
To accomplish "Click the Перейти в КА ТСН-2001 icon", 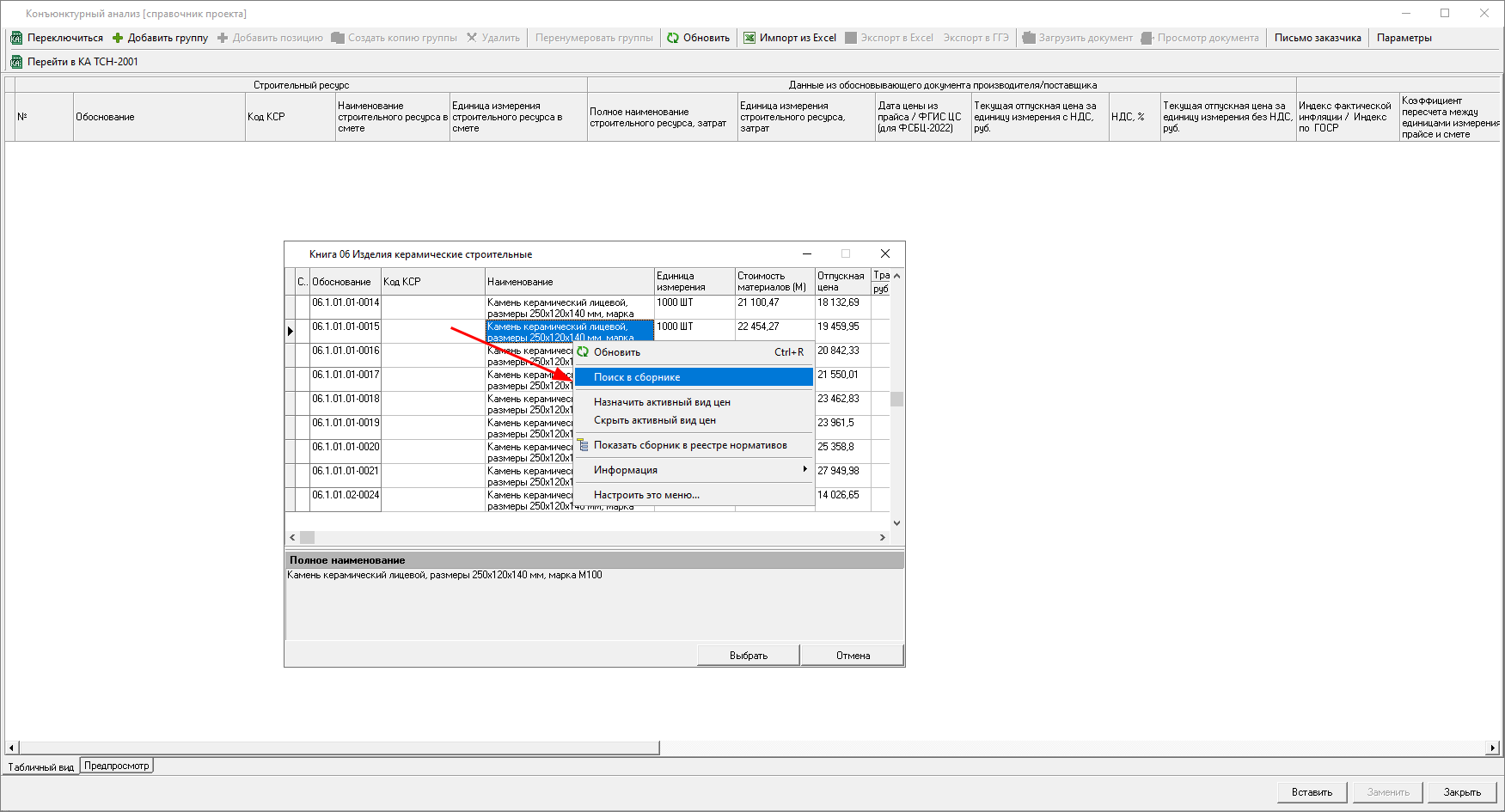I will (16, 62).
